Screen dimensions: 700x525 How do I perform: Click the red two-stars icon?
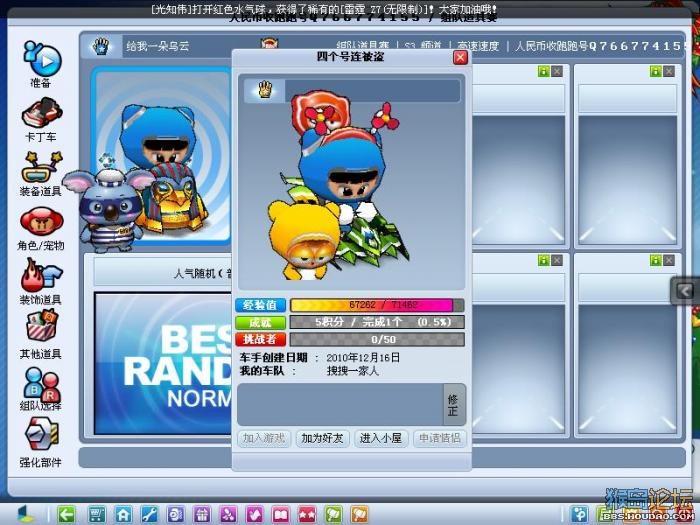[x=307, y=514]
